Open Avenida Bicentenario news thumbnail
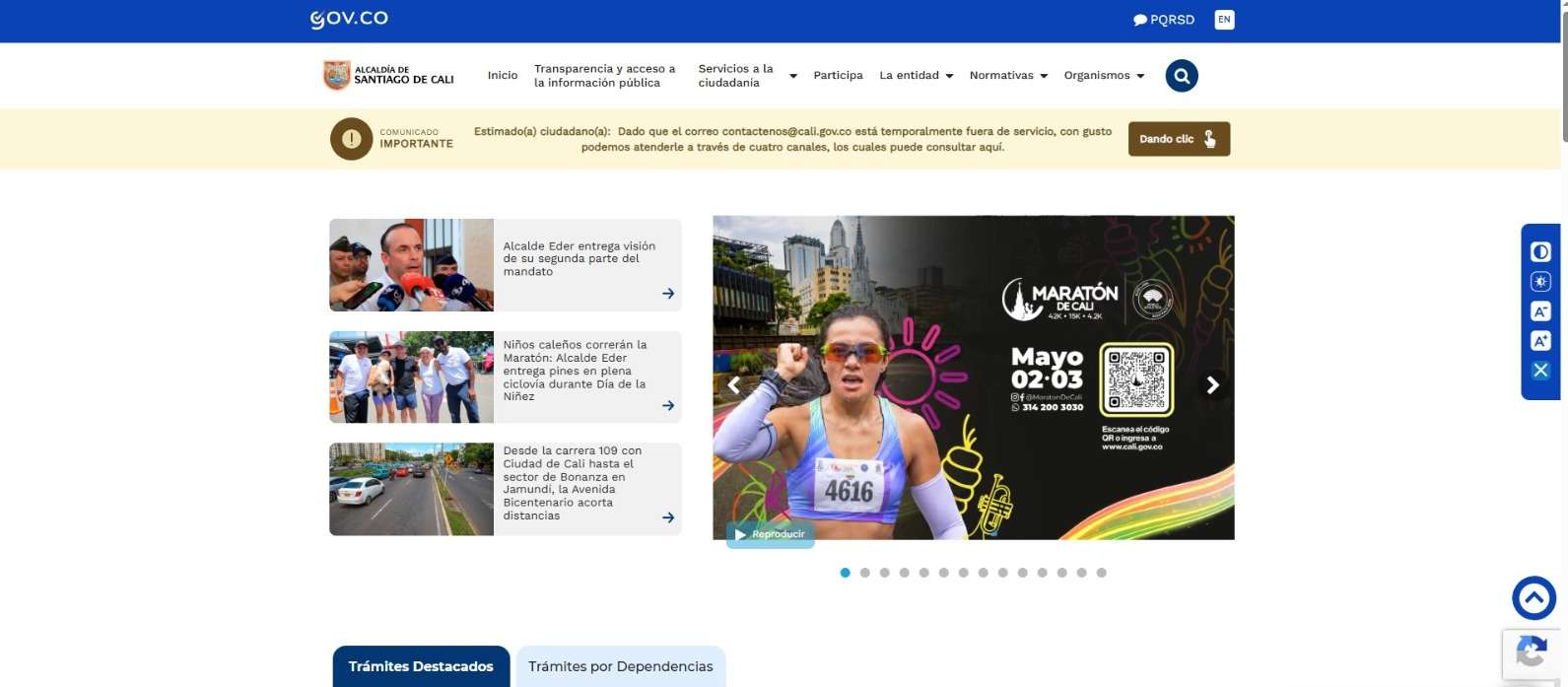The height and width of the screenshot is (687, 1568). point(411,489)
